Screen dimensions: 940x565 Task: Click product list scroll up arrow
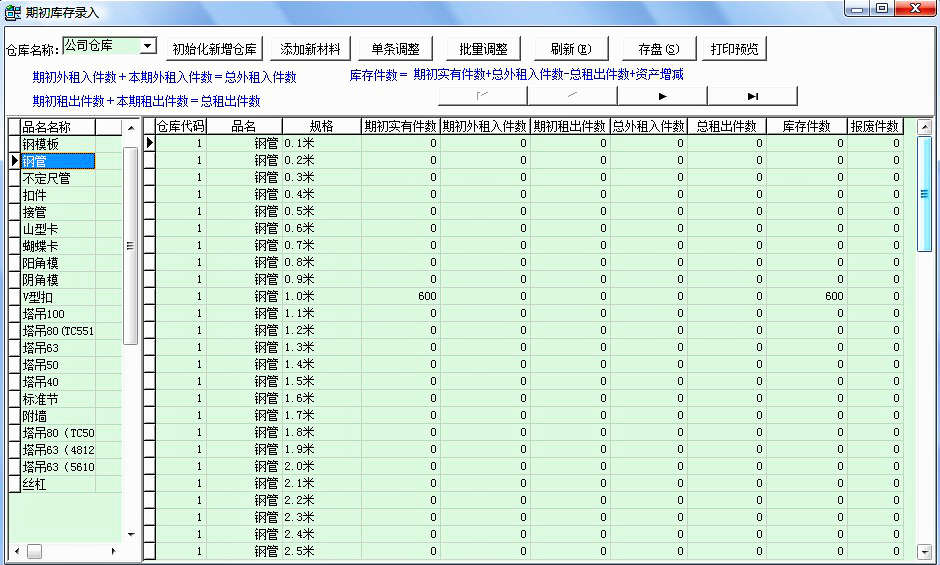click(131, 128)
